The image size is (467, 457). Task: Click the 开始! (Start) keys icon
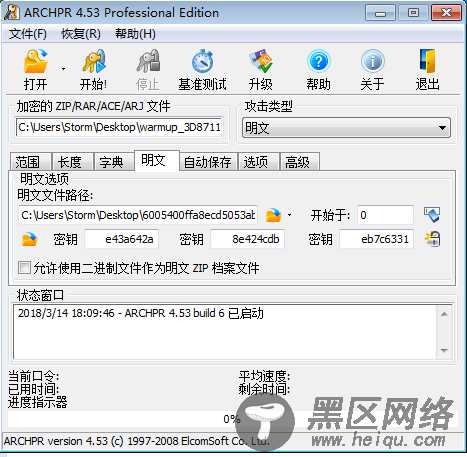click(94, 61)
